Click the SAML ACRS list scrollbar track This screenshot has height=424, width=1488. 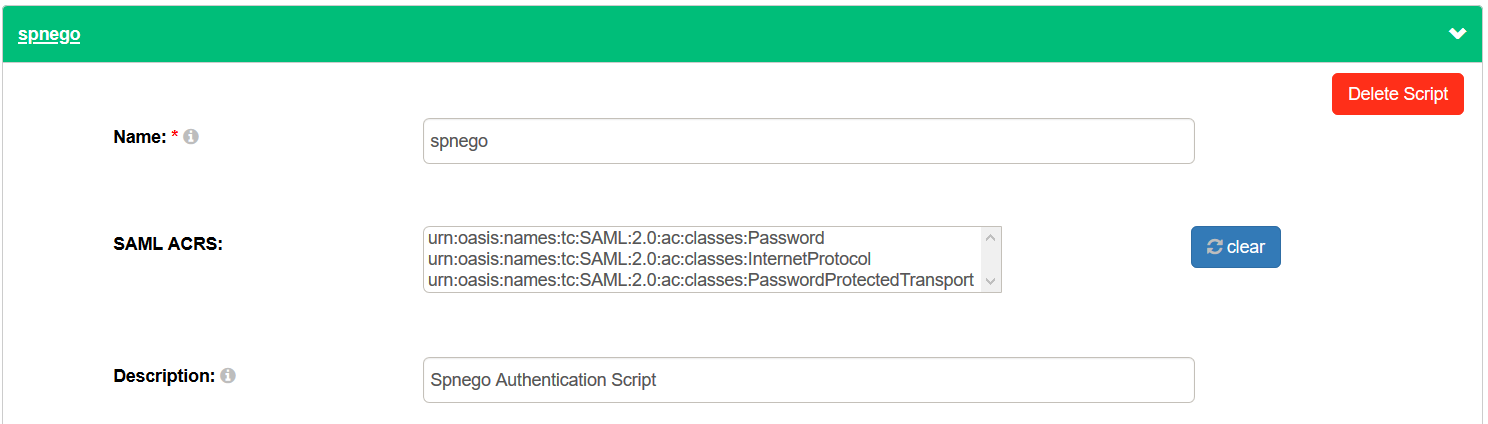(x=991, y=260)
